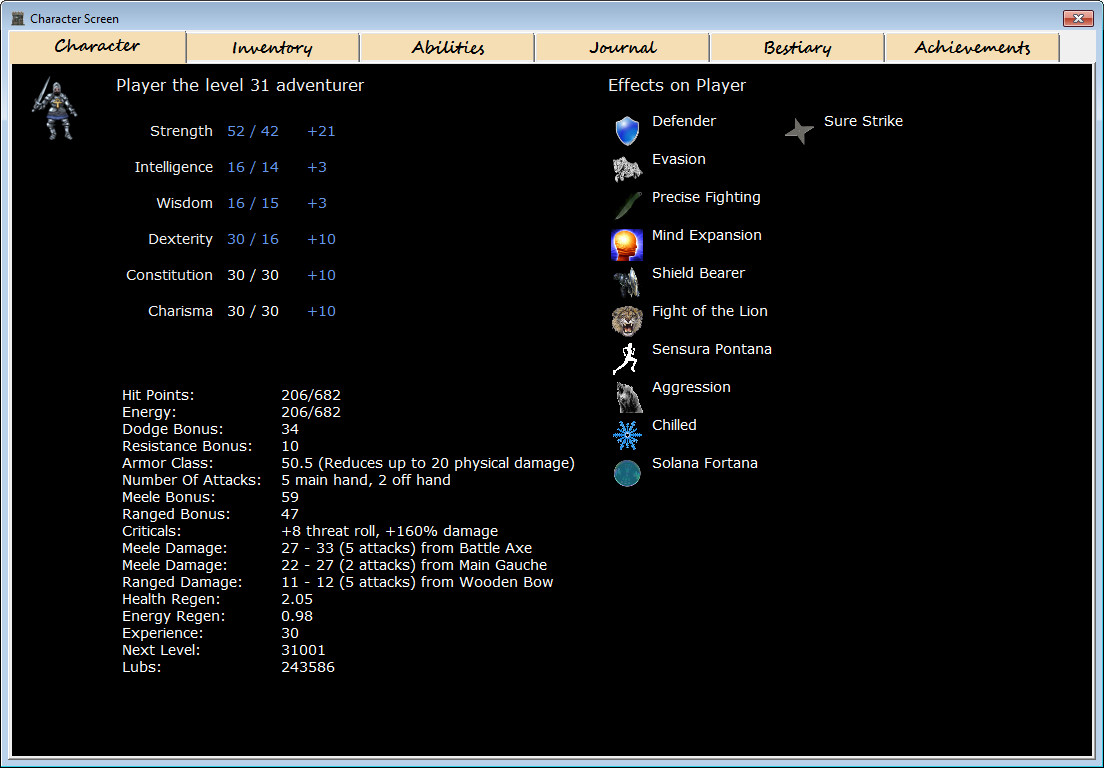Click the Shield Bearer effect icon
The width and height of the screenshot is (1104, 768).
pyautogui.click(x=626, y=280)
